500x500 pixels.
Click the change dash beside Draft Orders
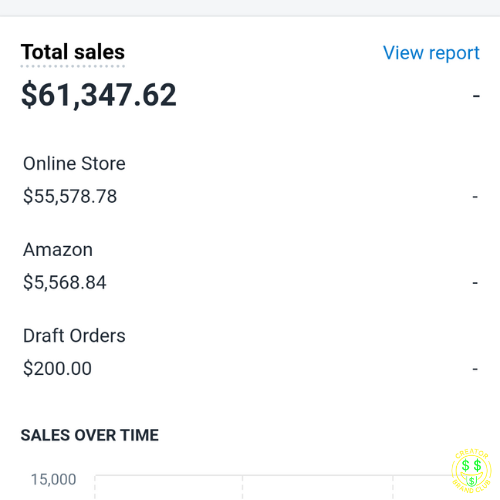[475, 369]
